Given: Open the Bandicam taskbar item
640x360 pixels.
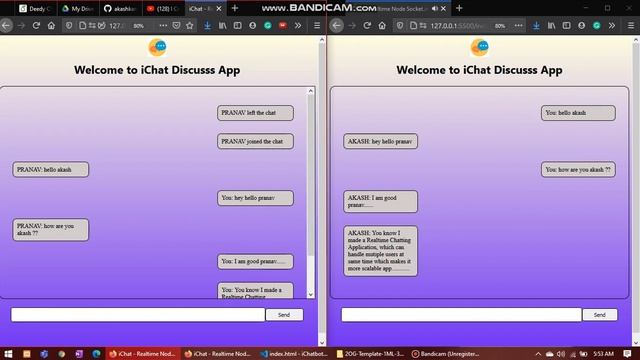Looking at the screenshot, I should tap(445, 354).
